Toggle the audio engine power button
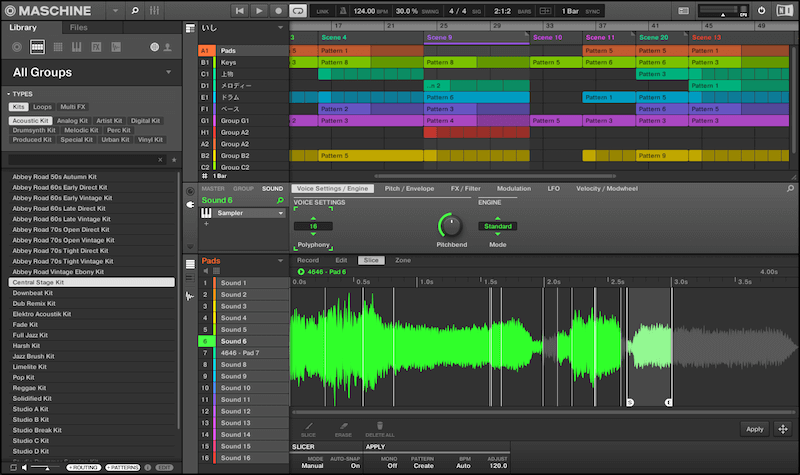 click(x=761, y=11)
